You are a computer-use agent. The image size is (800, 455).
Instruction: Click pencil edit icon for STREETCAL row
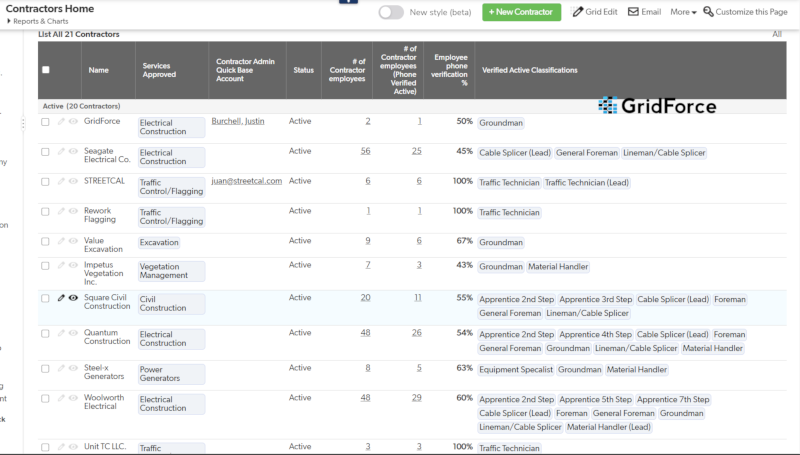point(61,181)
